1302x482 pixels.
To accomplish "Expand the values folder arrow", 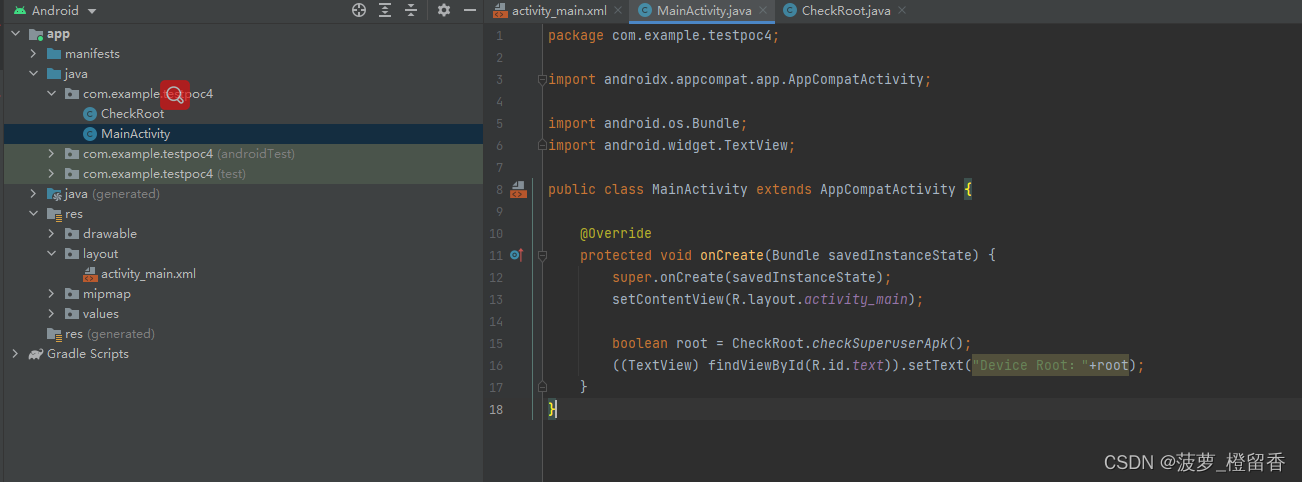I will 52,314.
